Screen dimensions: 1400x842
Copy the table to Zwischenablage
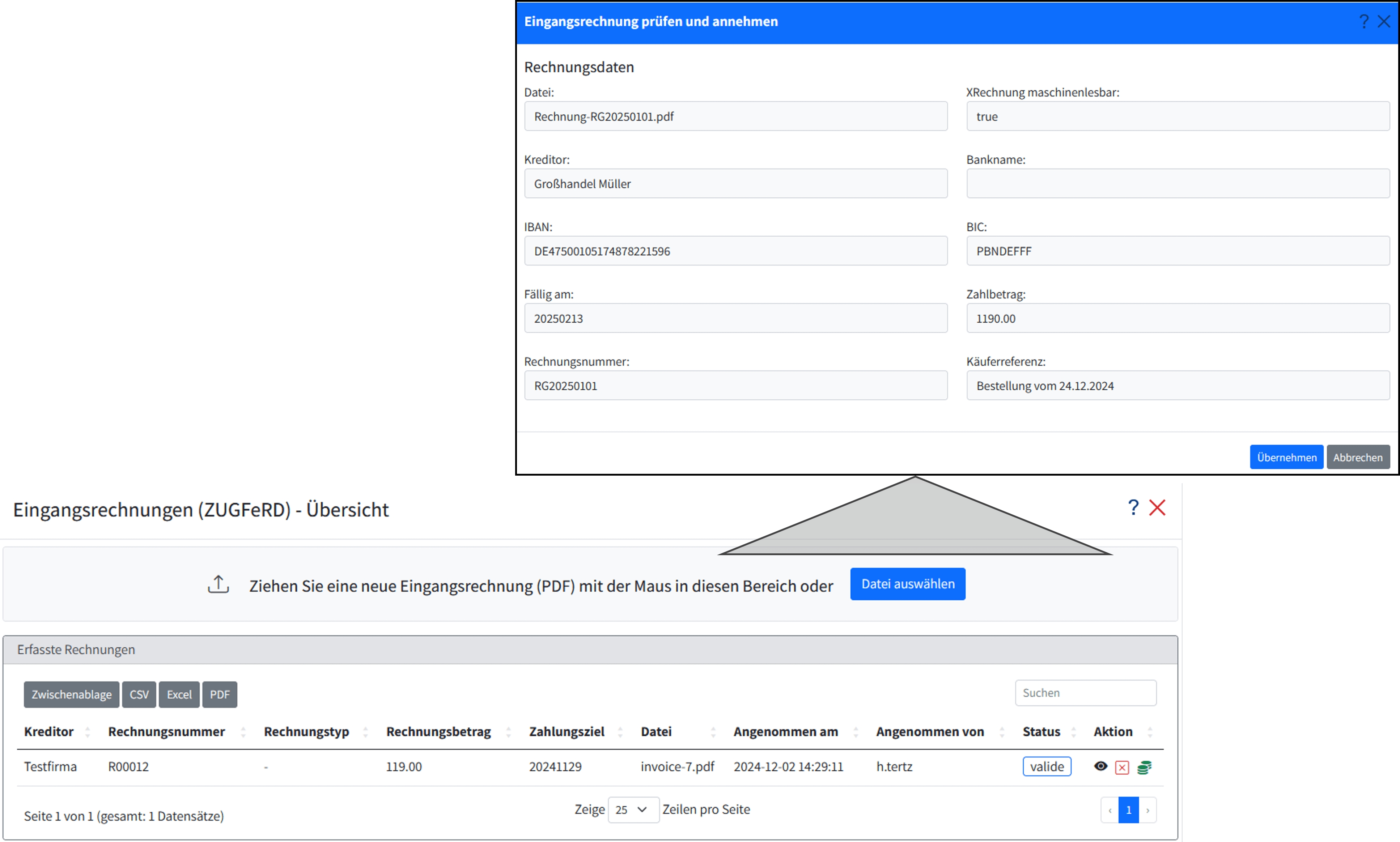click(x=72, y=694)
